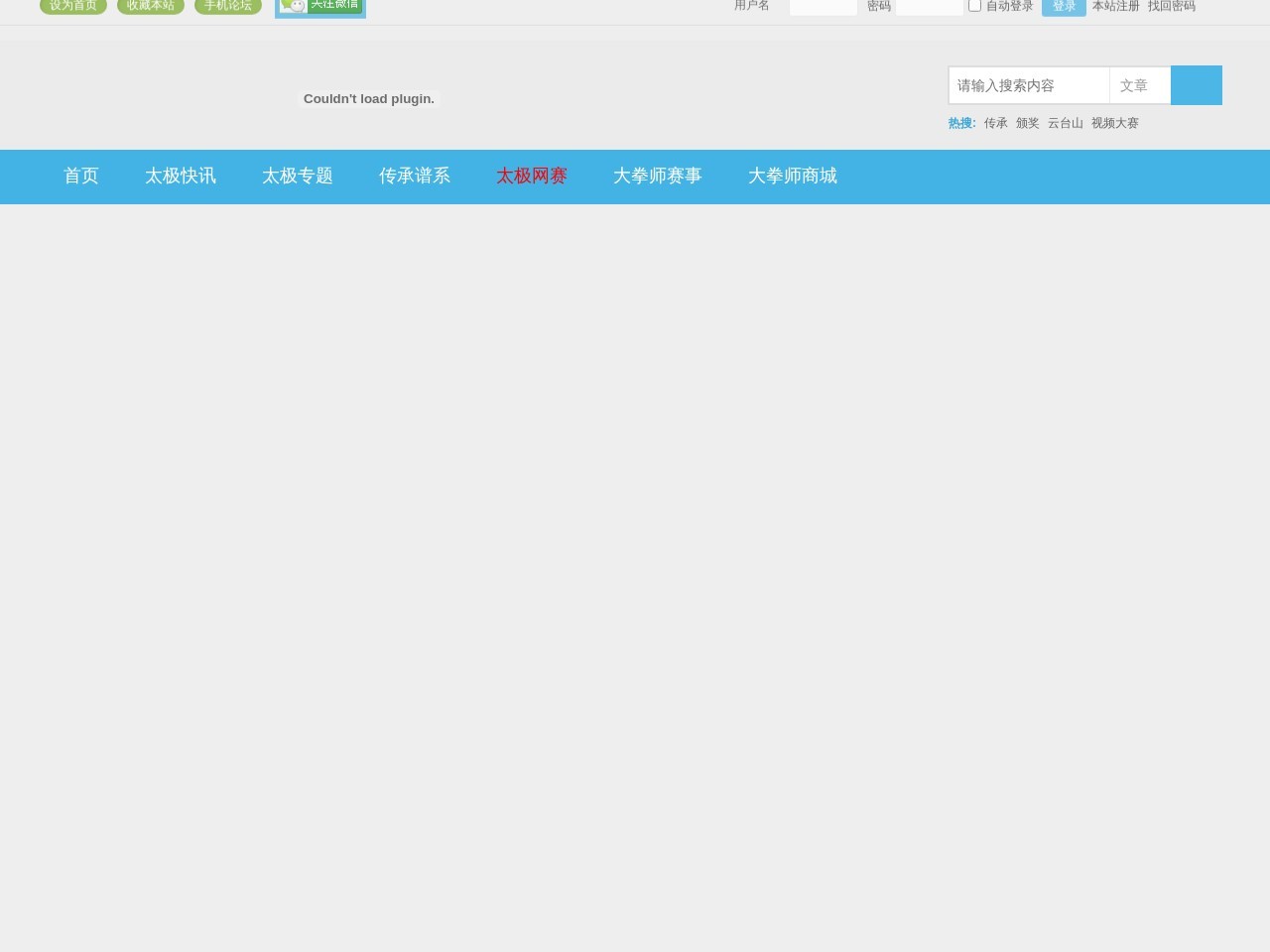Viewport: 1270px width, 952px height.
Task: Select the 云台山 hot search link
Action: click(x=1065, y=123)
